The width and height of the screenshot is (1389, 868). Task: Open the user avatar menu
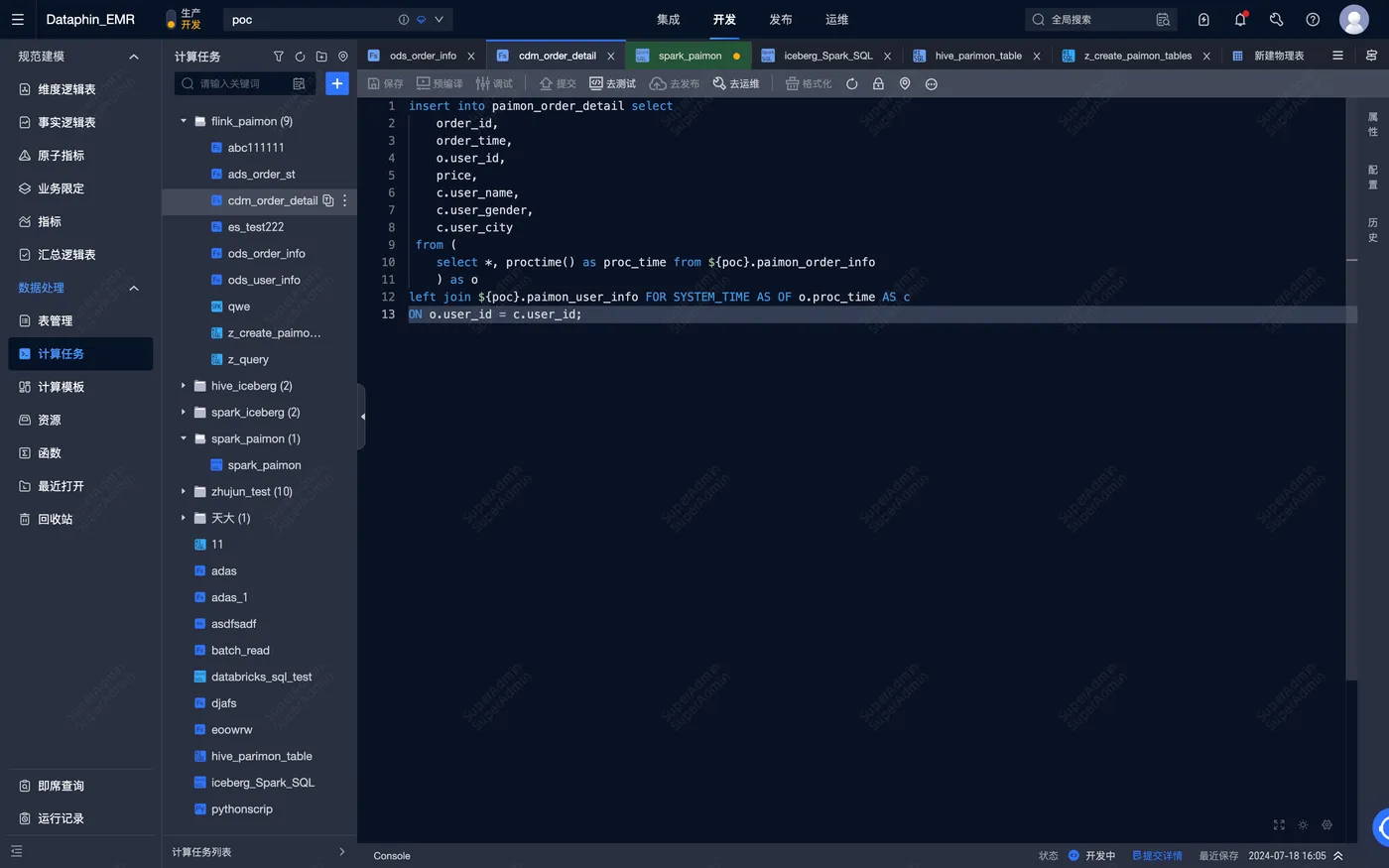[1354, 20]
